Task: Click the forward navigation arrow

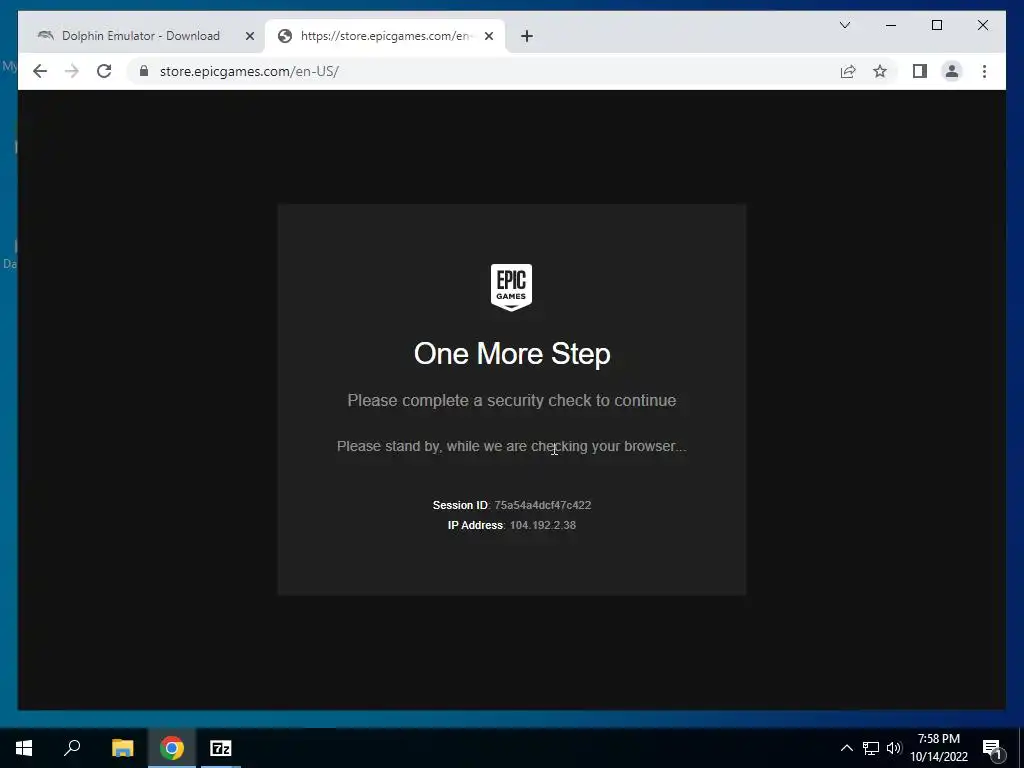Action: pyautogui.click(x=72, y=71)
